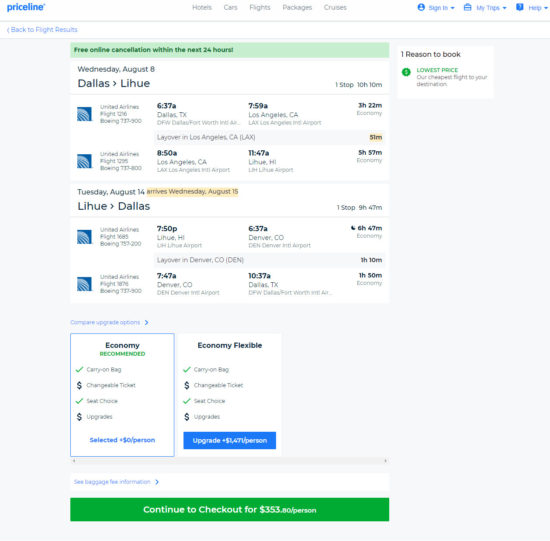Click '1 Reason to book' heading
Screen dimensions: 550x541
coord(431,54)
